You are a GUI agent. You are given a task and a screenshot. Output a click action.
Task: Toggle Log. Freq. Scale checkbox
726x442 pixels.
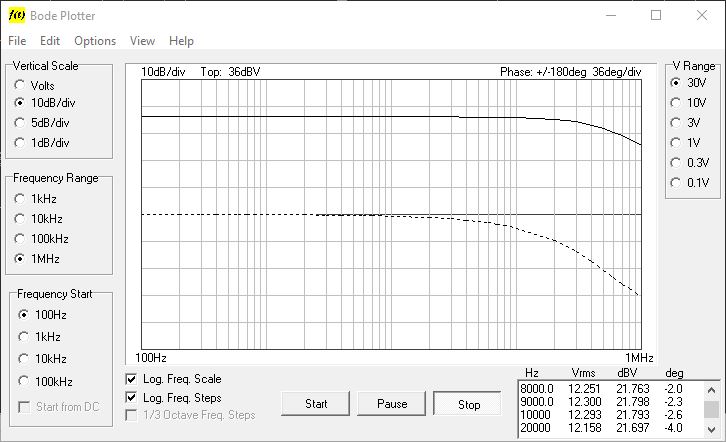click(x=131, y=379)
